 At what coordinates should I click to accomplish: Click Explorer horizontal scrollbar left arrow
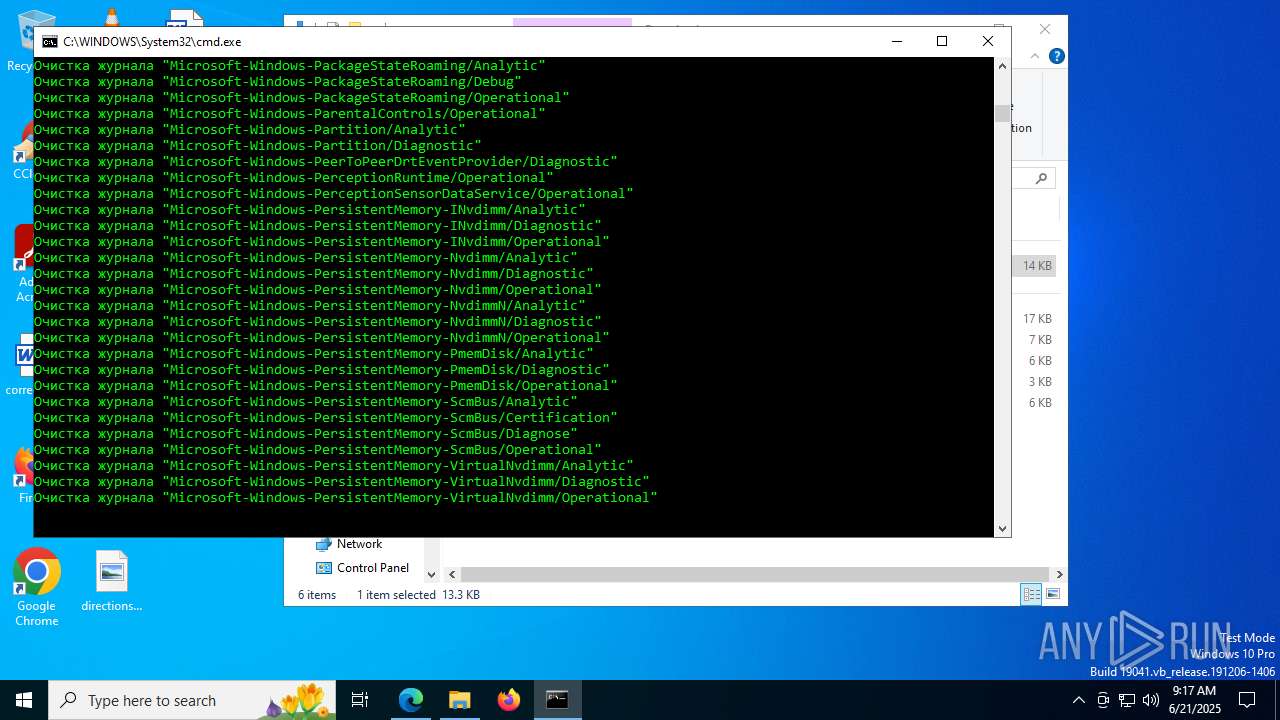(x=452, y=574)
